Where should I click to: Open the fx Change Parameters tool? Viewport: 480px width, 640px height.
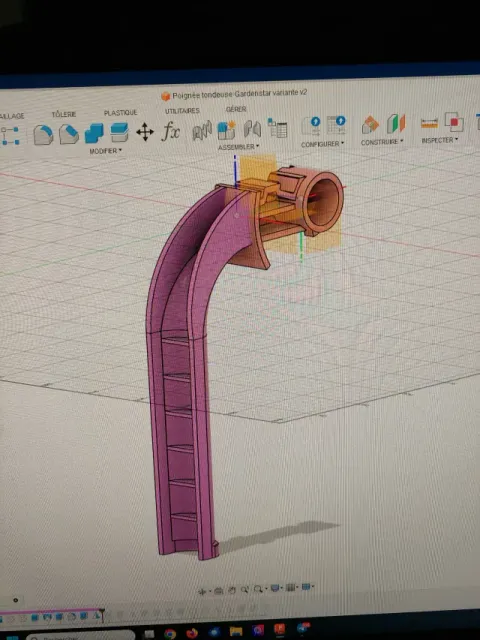click(x=171, y=131)
